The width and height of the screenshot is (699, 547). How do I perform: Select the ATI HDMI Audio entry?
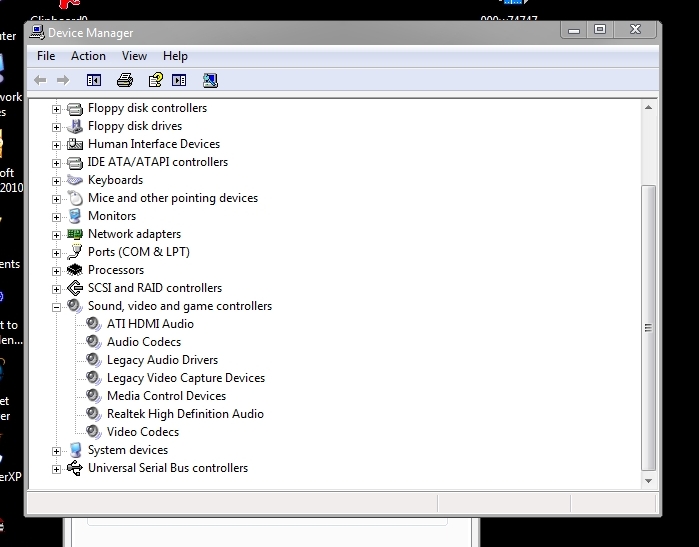click(150, 324)
